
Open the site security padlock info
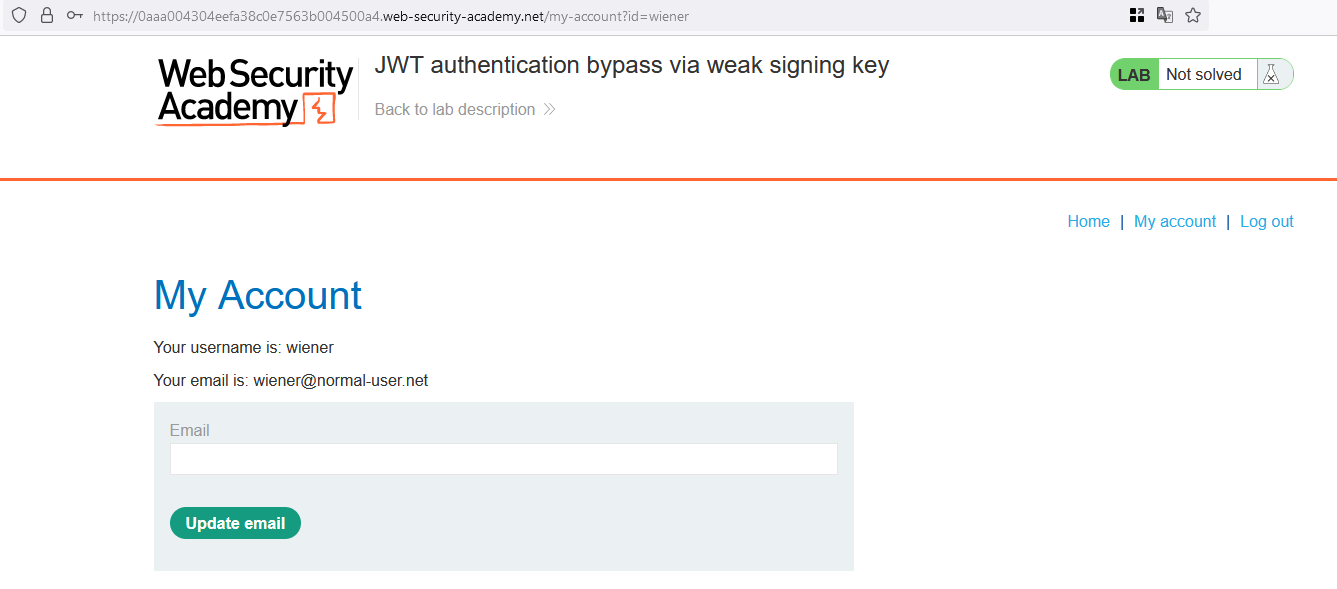[46, 15]
